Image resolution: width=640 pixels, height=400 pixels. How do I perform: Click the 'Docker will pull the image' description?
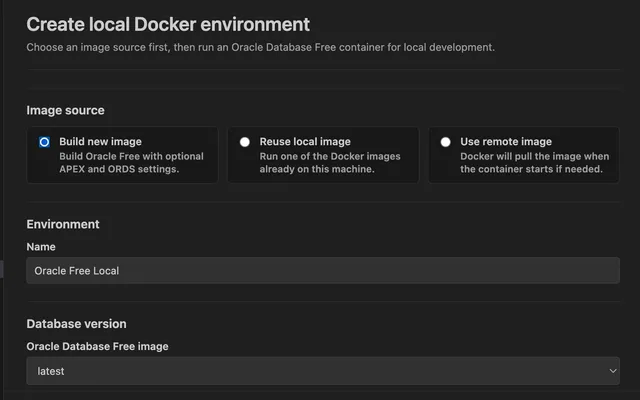point(535,162)
